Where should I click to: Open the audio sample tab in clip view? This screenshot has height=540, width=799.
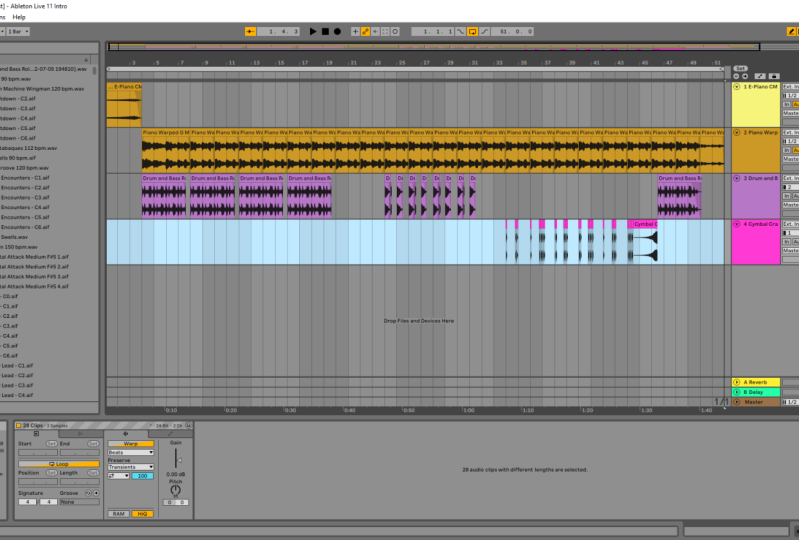(x=125, y=434)
